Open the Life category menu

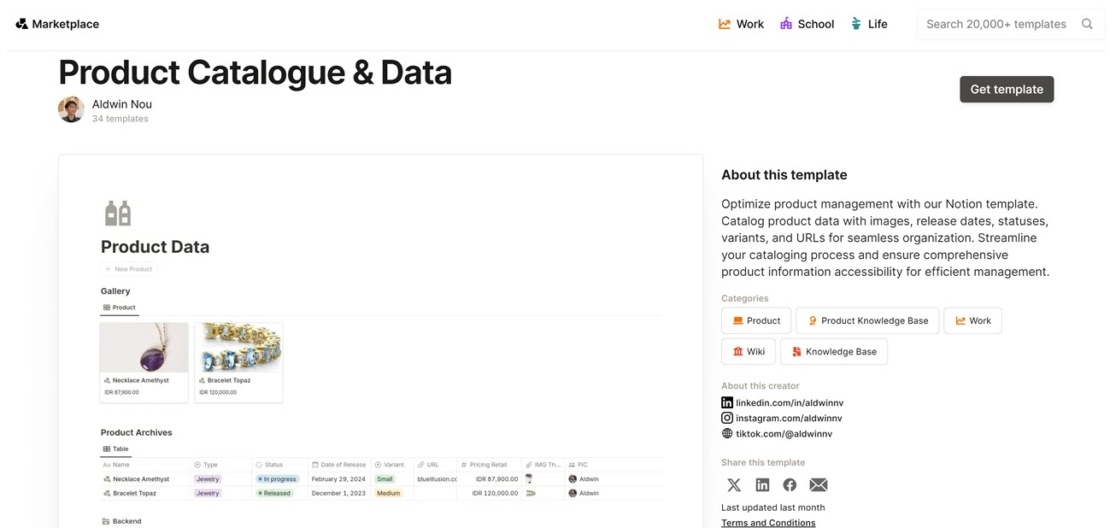(x=868, y=24)
